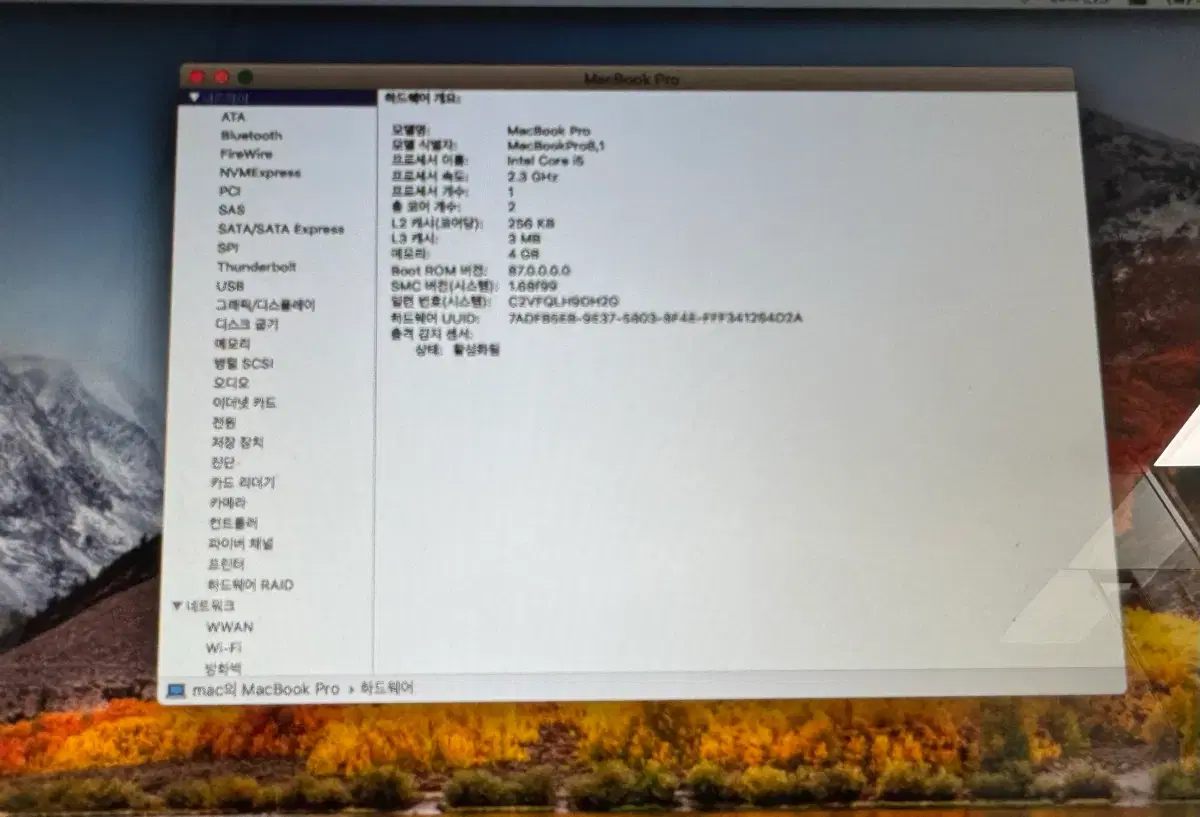Click the 'Intel Core i5' processor name
The width and height of the screenshot is (1200, 817).
(x=545, y=161)
